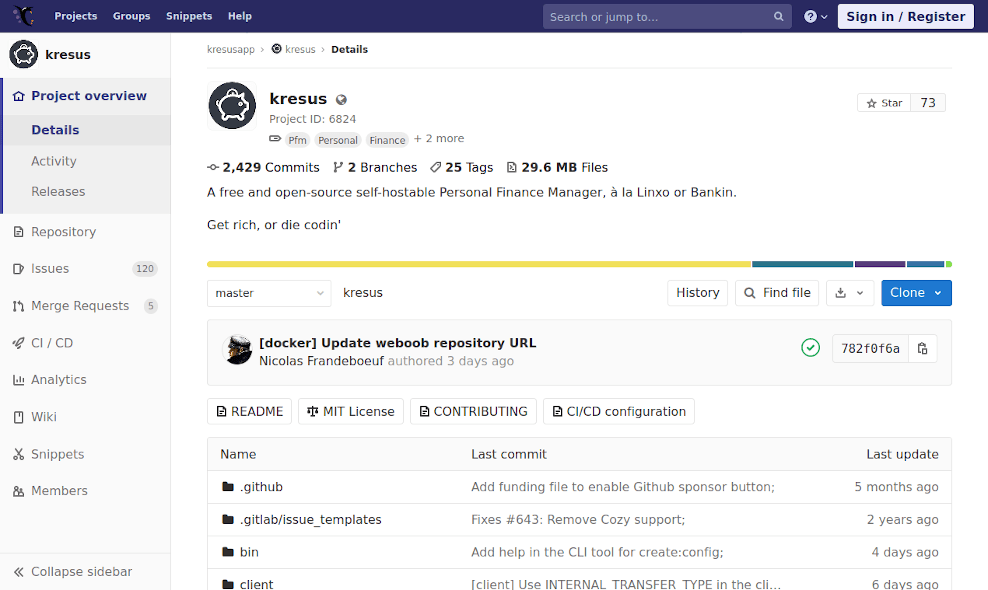
Task: Click the copy commit SHA icon
Action: 922,348
